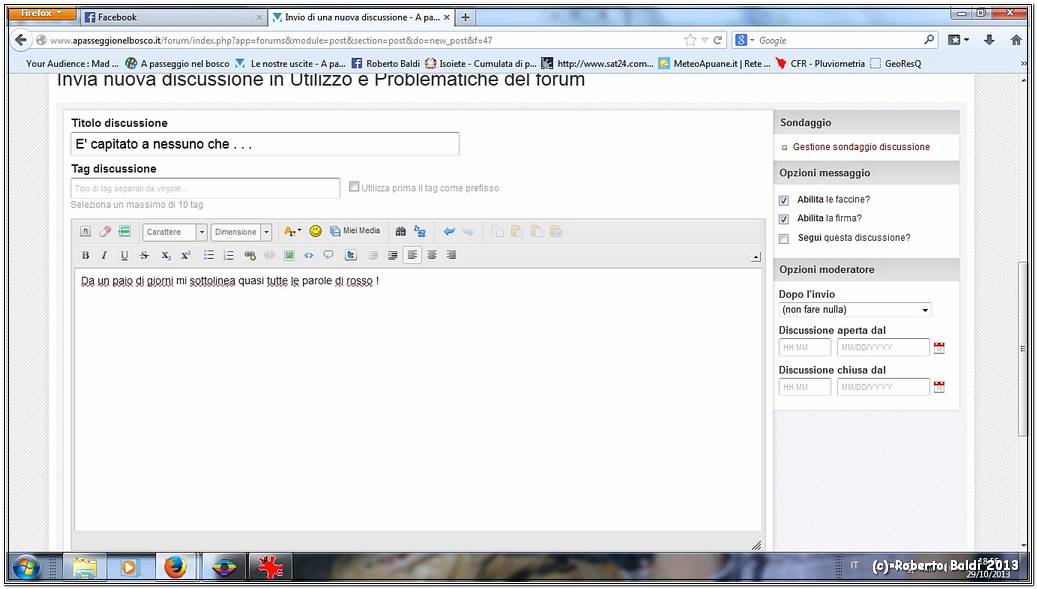The image size is (1037, 589).
Task: Enable Segui questa discussione checkbox
Action: tap(784, 239)
